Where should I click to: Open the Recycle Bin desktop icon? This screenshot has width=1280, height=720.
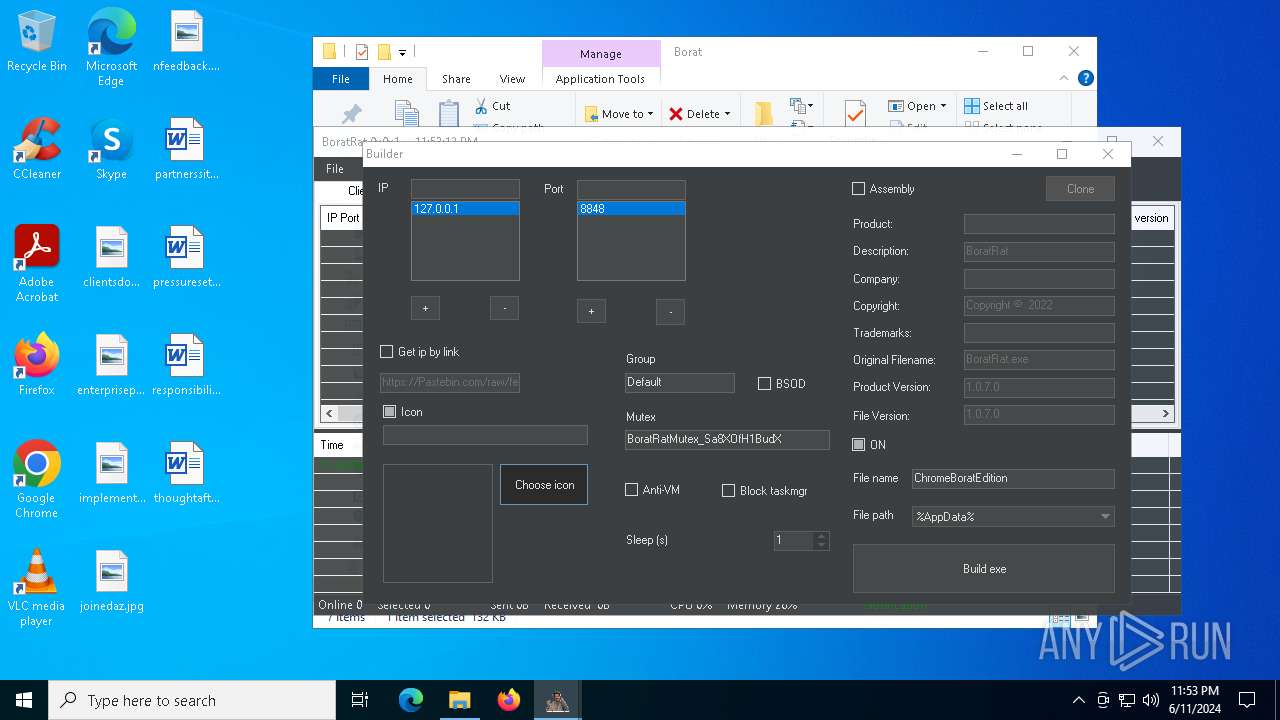pyautogui.click(x=37, y=41)
